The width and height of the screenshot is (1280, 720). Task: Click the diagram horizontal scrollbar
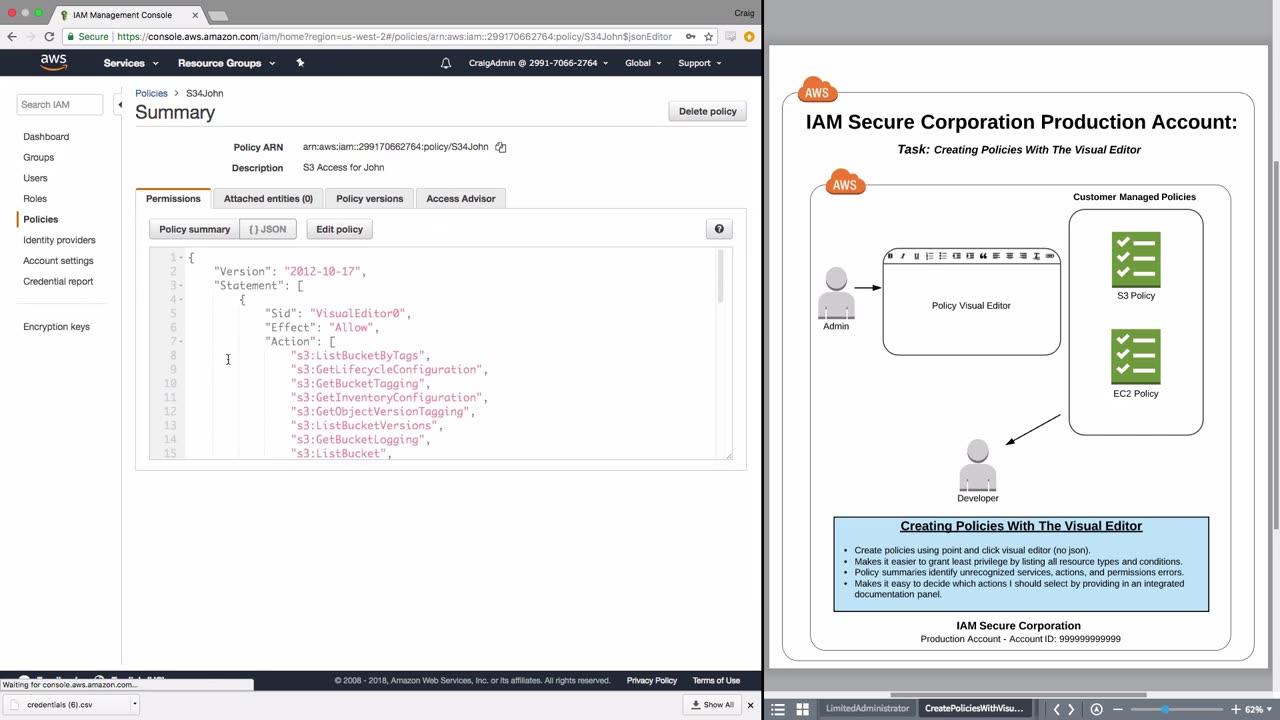pyautogui.click(x=1018, y=695)
